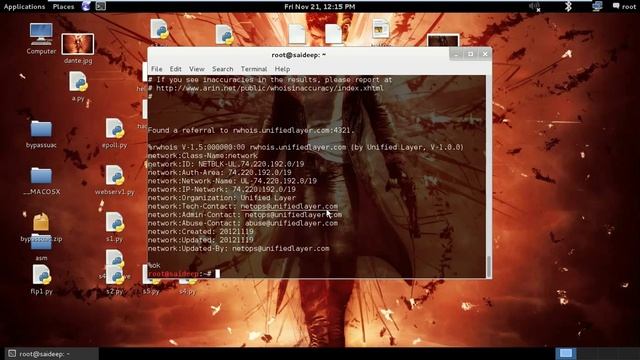Open the Places menu in top panel
640x360 pixels.
click(x=63, y=7)
